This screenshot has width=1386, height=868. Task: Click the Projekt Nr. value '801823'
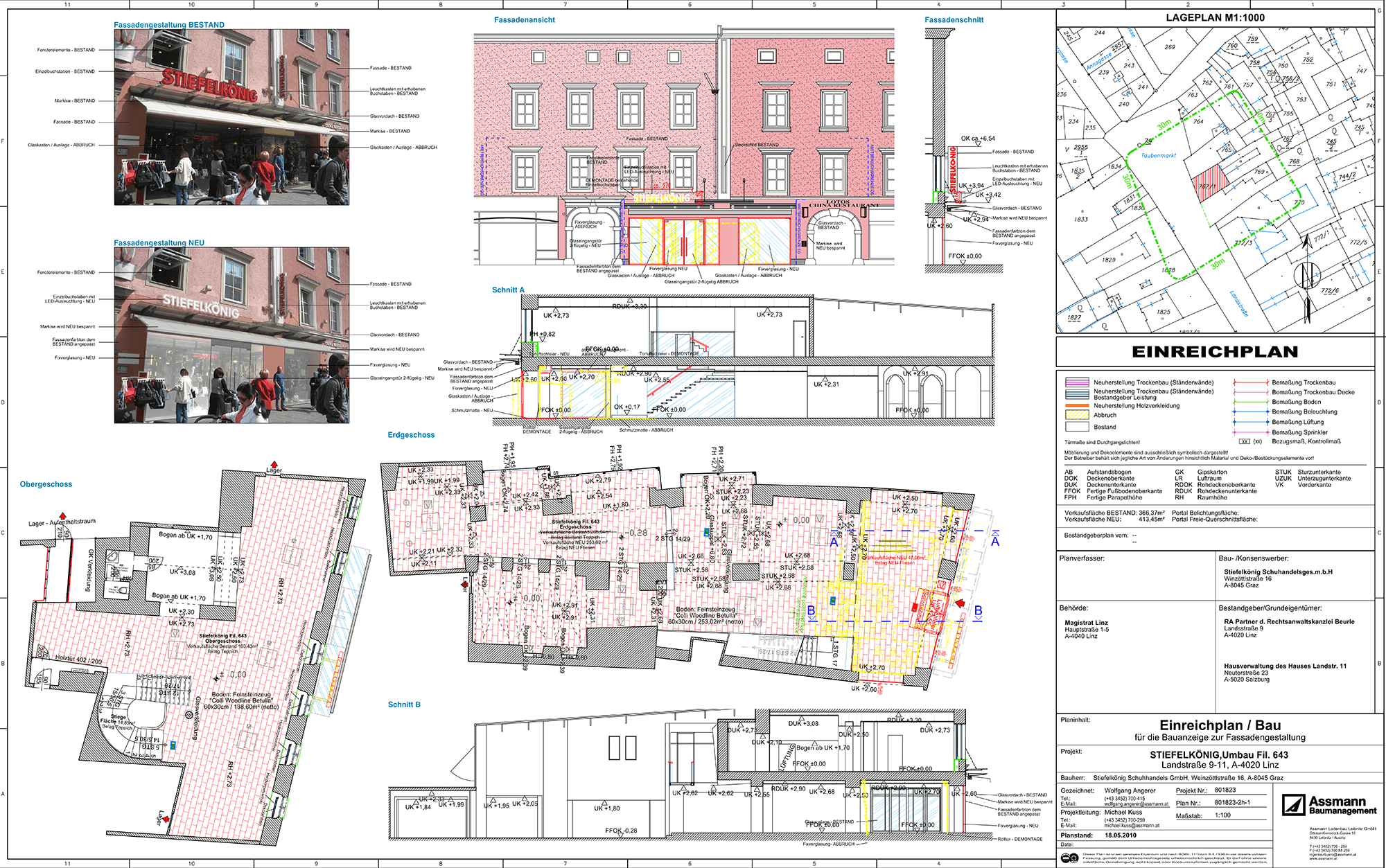(x=1225, y=790)
